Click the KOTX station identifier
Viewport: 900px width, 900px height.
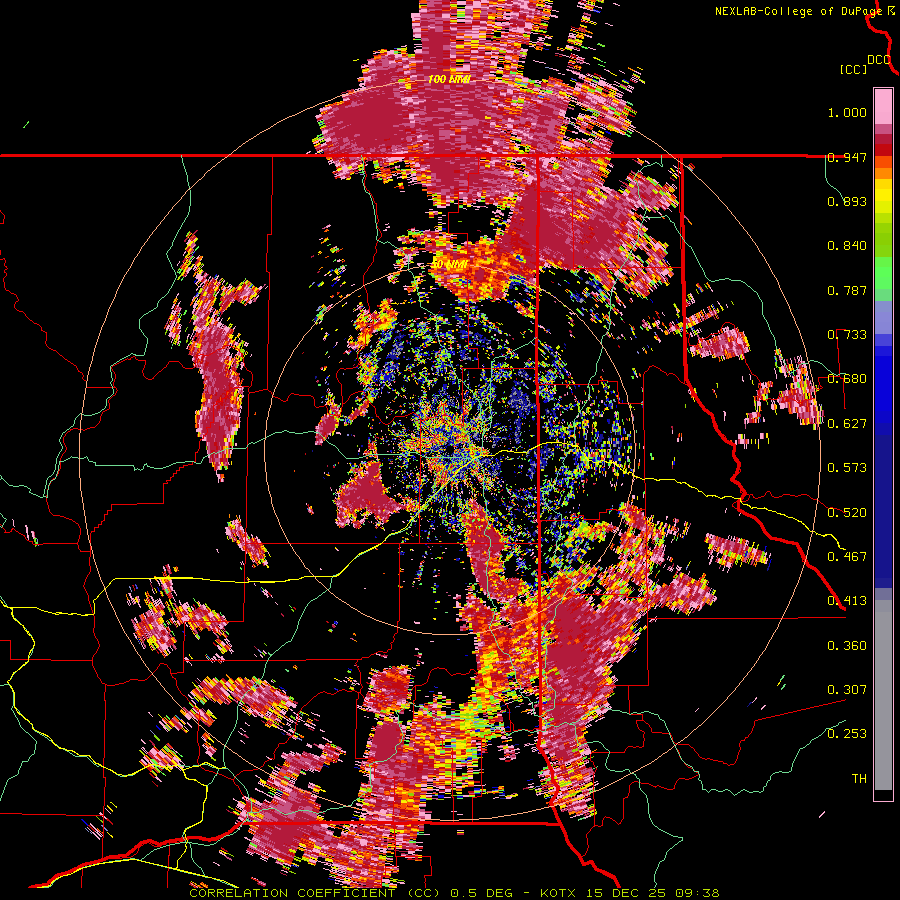560,893
